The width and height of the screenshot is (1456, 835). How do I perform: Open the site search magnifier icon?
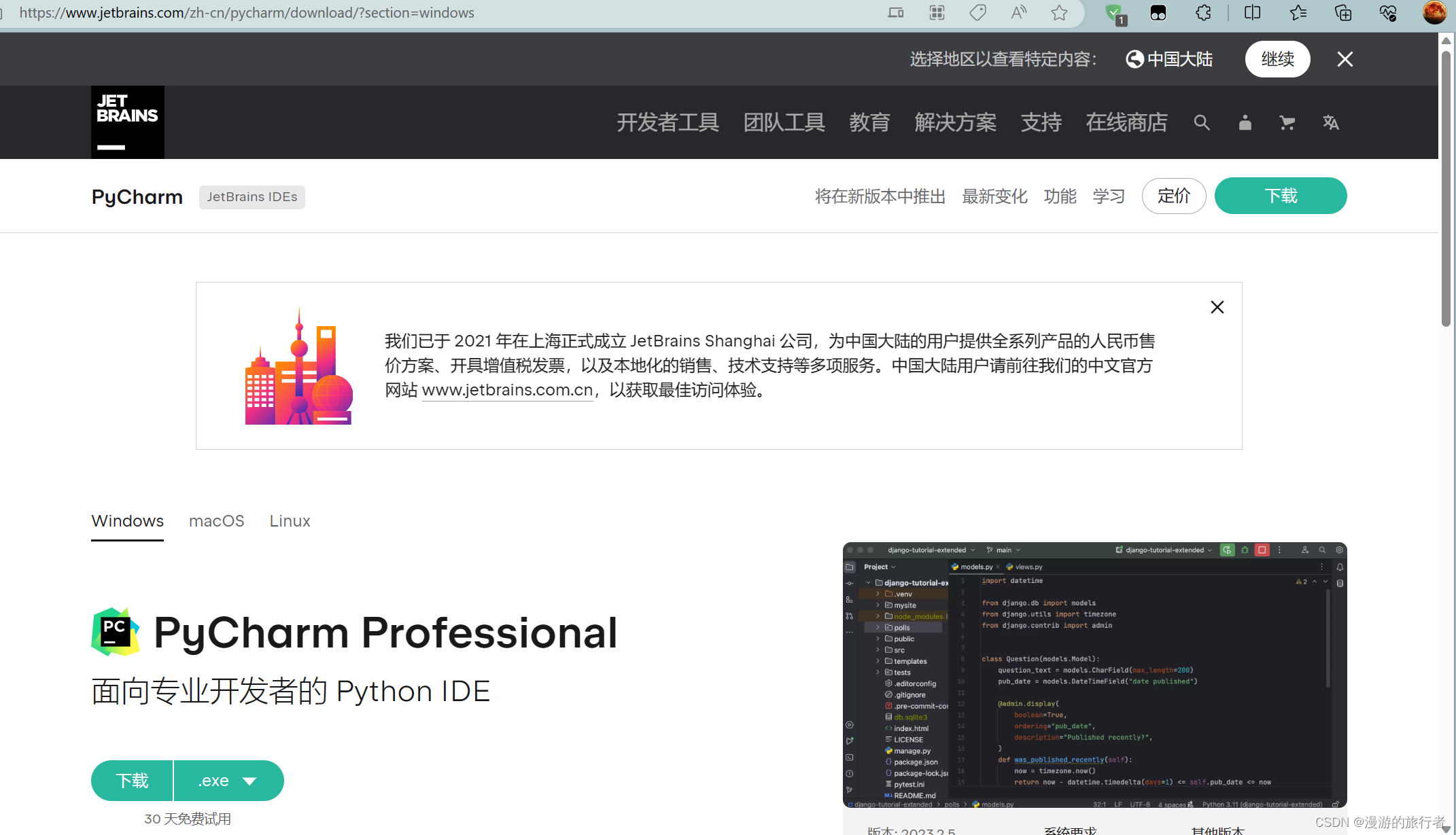click(1201, 123)
